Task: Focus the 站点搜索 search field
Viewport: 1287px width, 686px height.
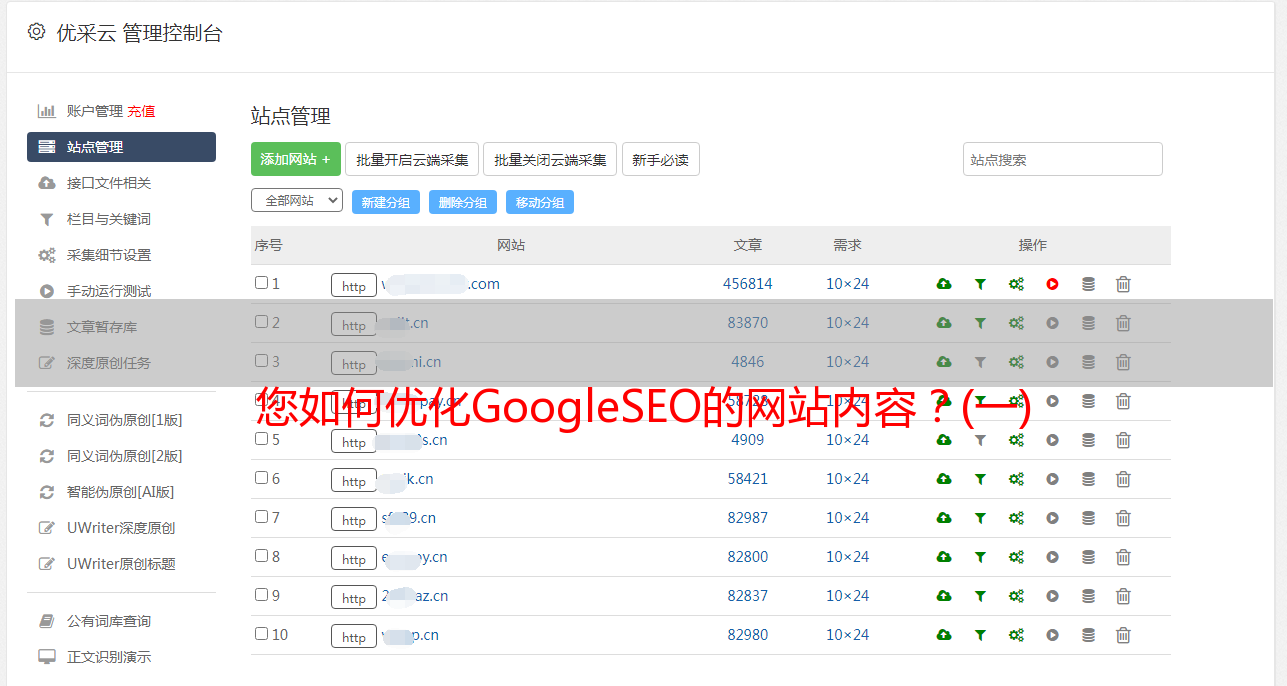Action: coord(1063,159)
